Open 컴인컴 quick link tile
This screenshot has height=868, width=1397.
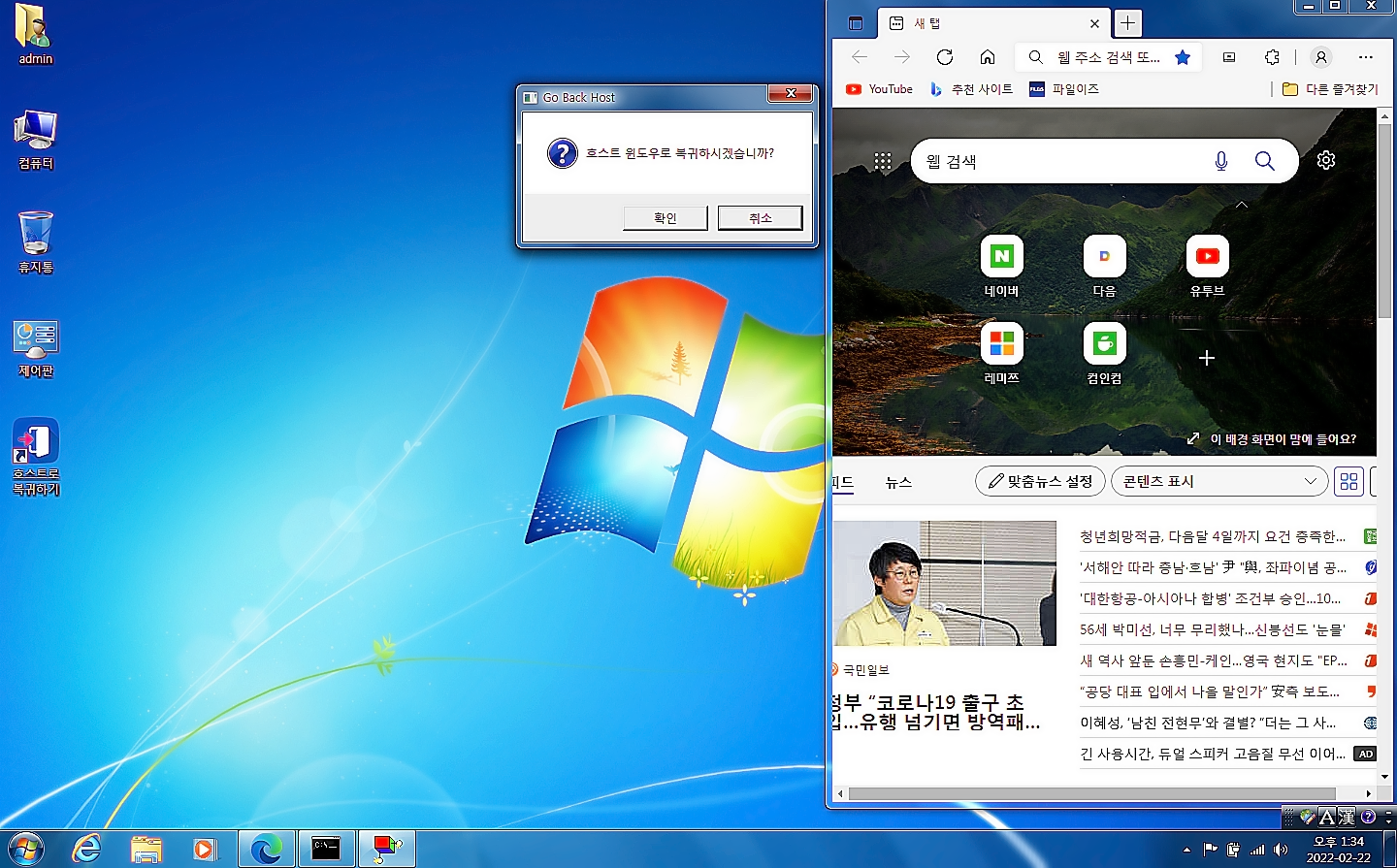coord(1104,353)
